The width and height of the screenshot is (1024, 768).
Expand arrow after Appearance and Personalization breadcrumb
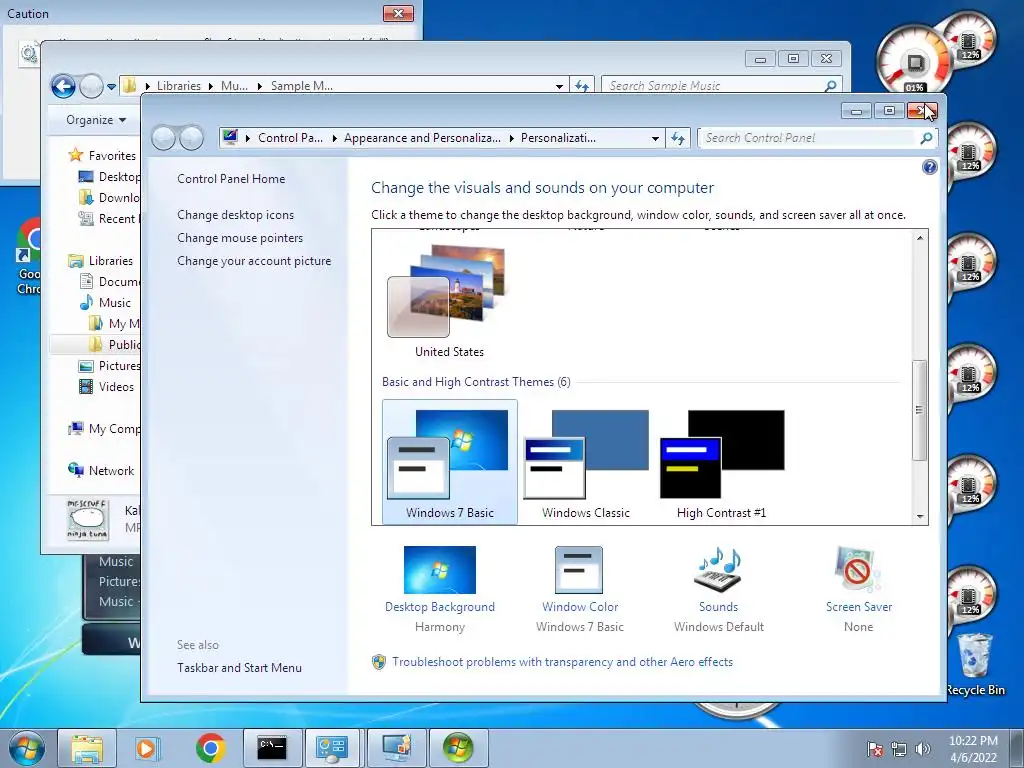point(511,138)
